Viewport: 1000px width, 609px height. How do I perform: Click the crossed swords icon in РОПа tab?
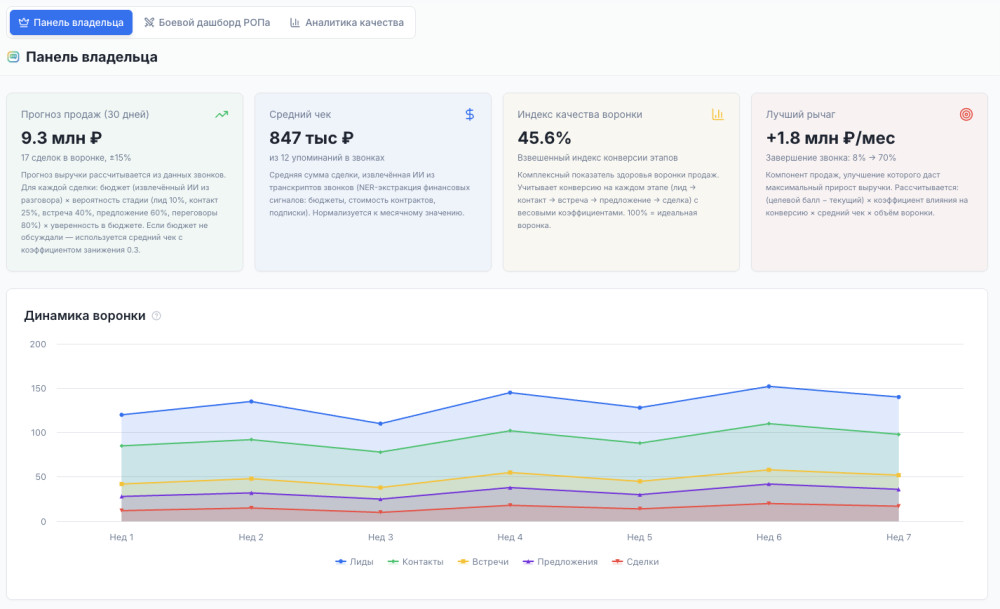pos(150,22)
